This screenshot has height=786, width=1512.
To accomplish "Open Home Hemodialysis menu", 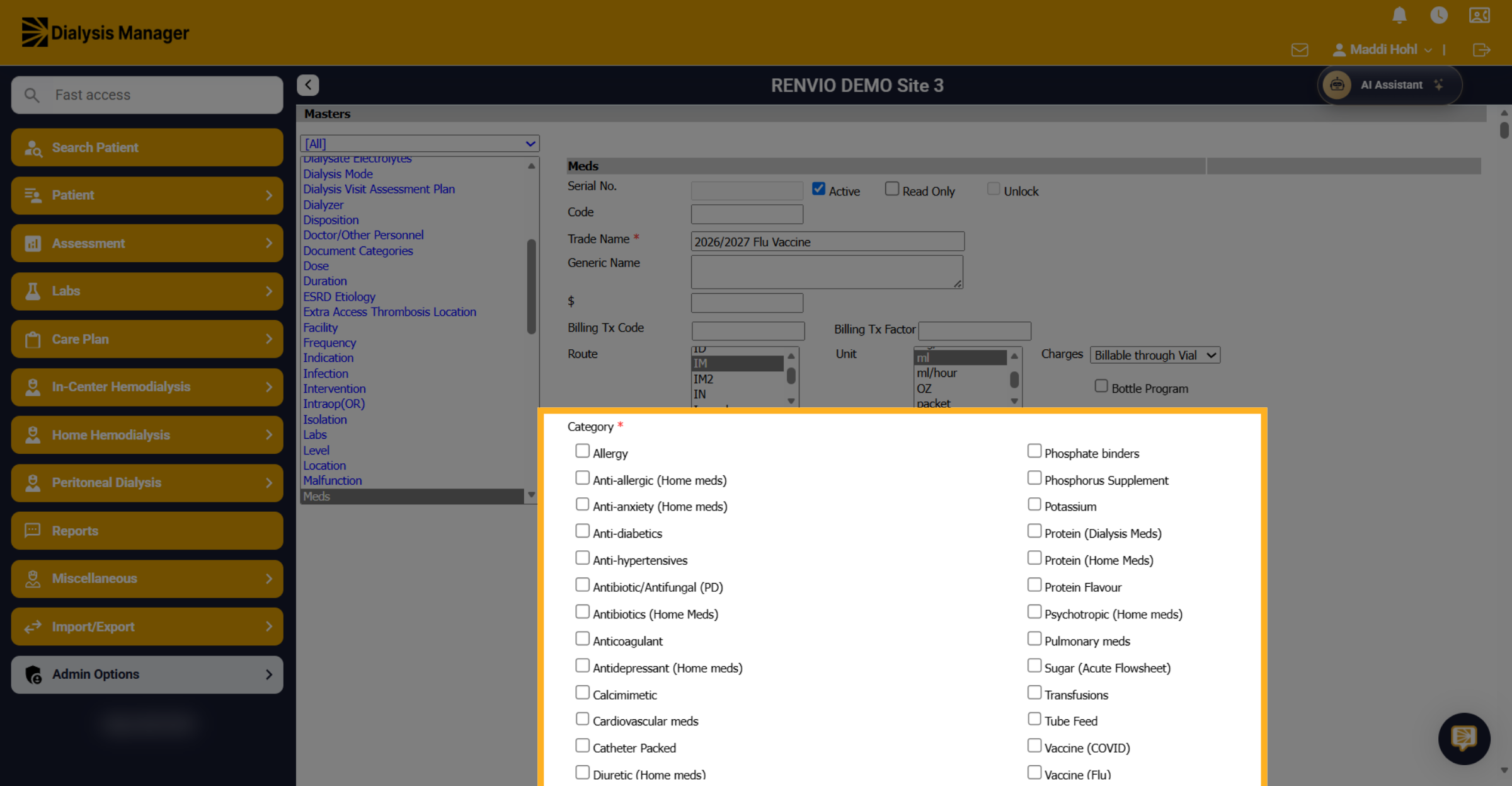I will pos(147,435).
